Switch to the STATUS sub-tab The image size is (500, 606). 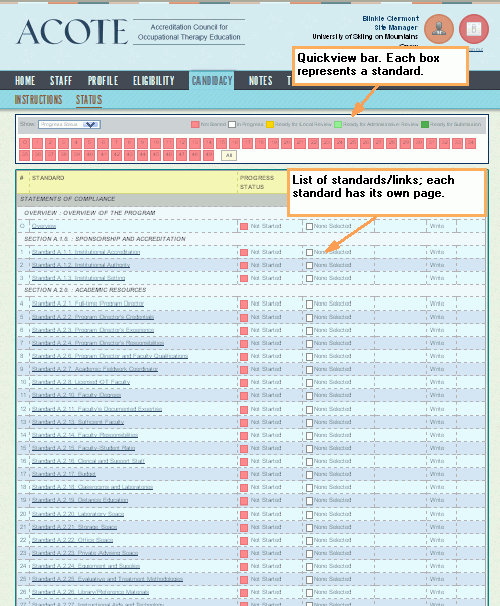(x=89, y=100)
